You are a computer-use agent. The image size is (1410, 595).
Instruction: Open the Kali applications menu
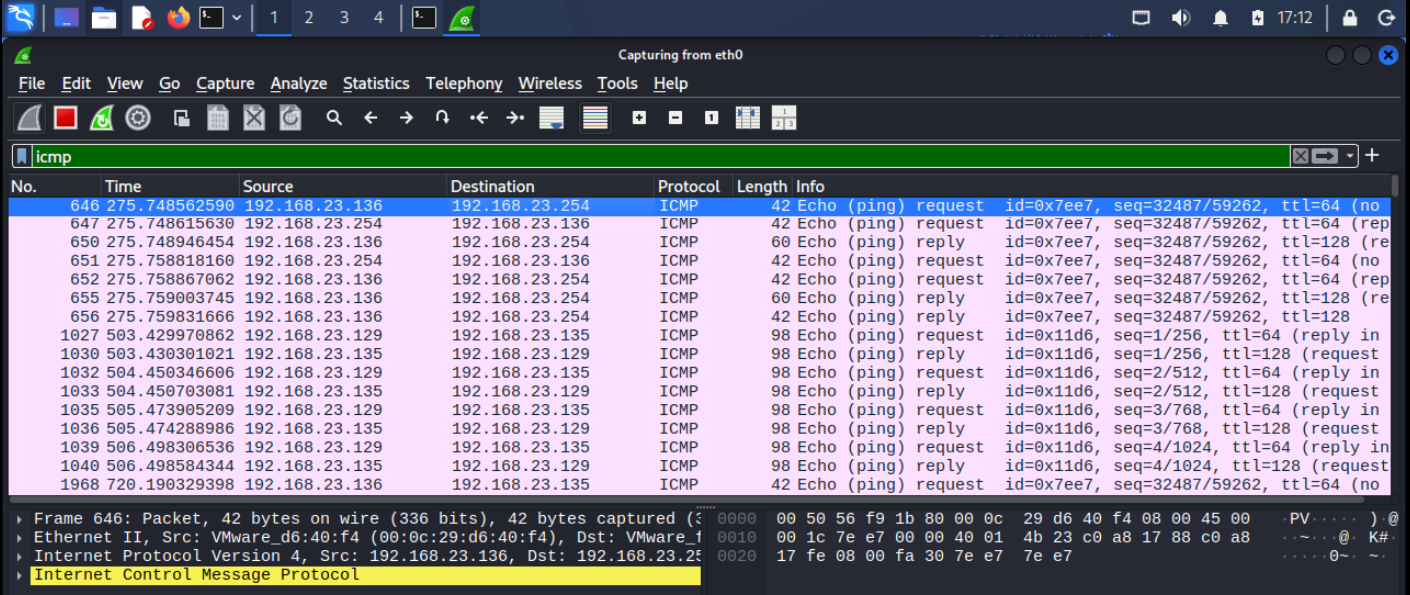point(20,17)
